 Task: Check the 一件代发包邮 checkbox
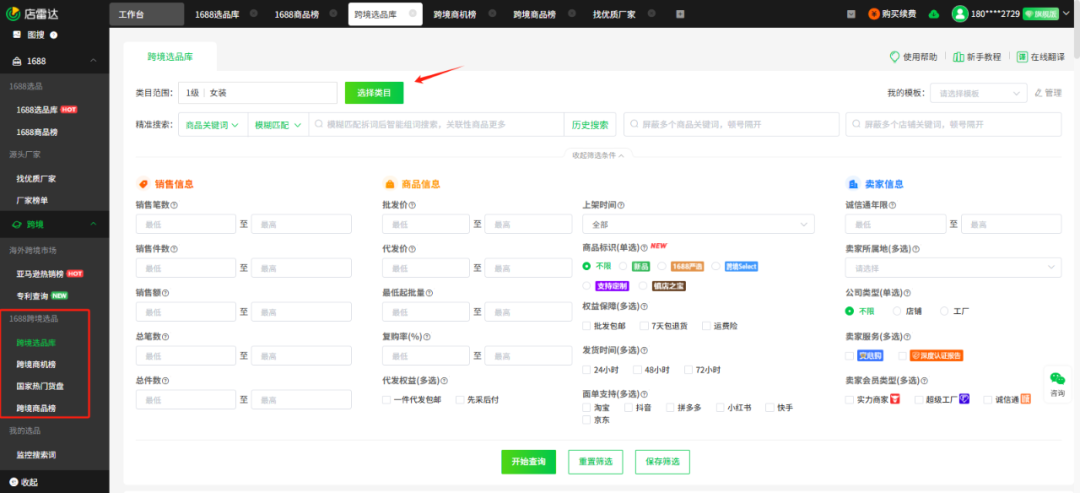386,399
